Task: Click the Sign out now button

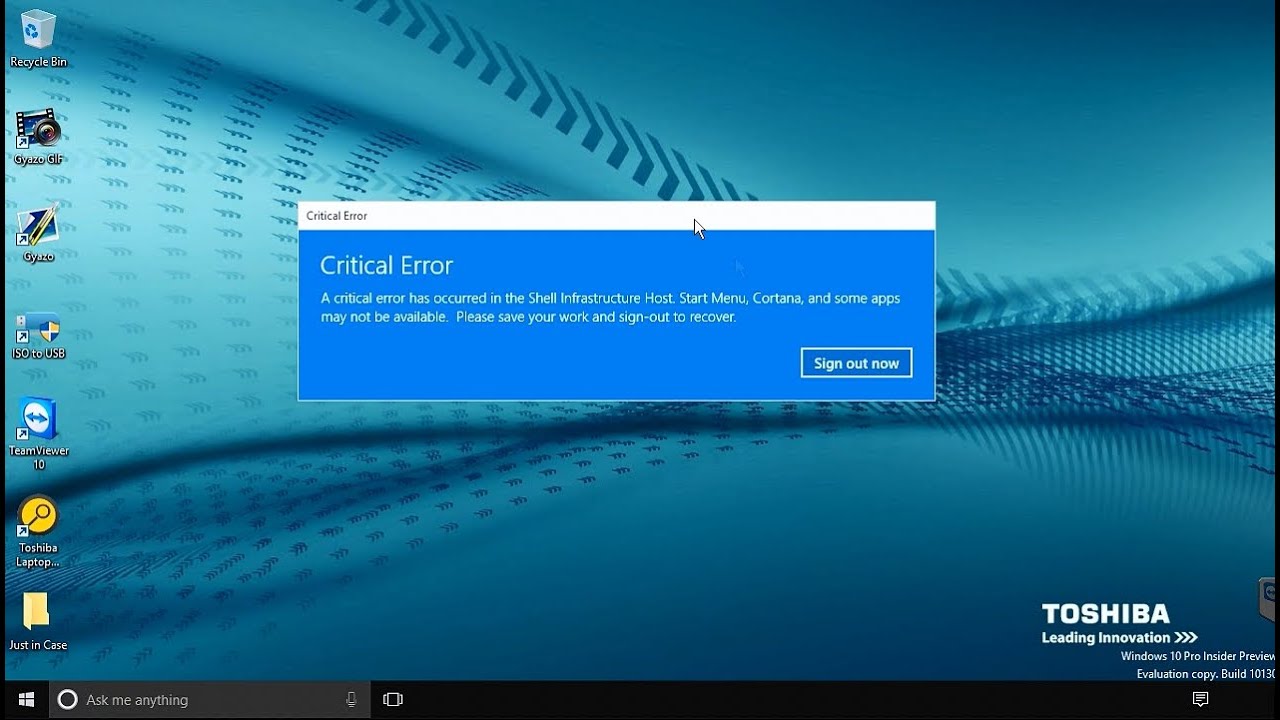Action: tap(856, 363)
